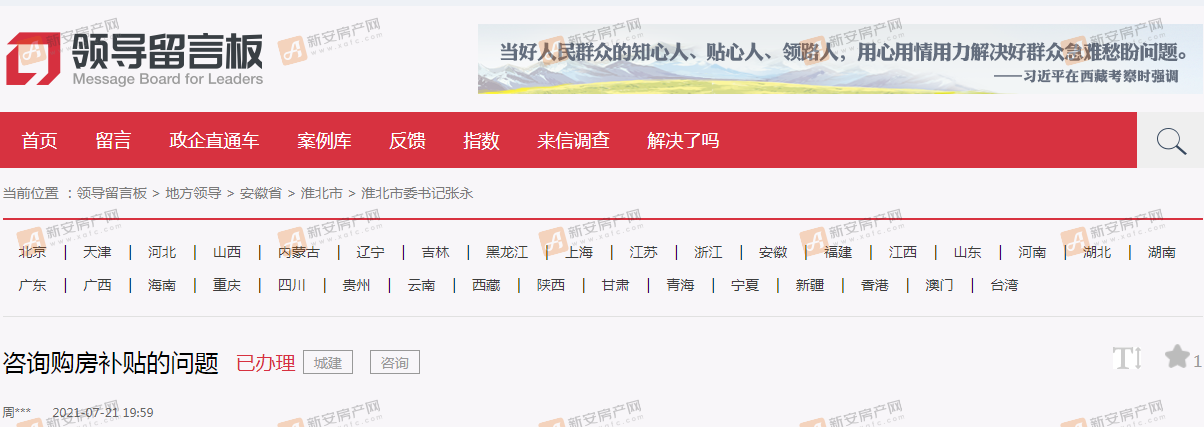1204x427 pixels.
Task: Open the 新疆 link
Action: coord(810,285)
